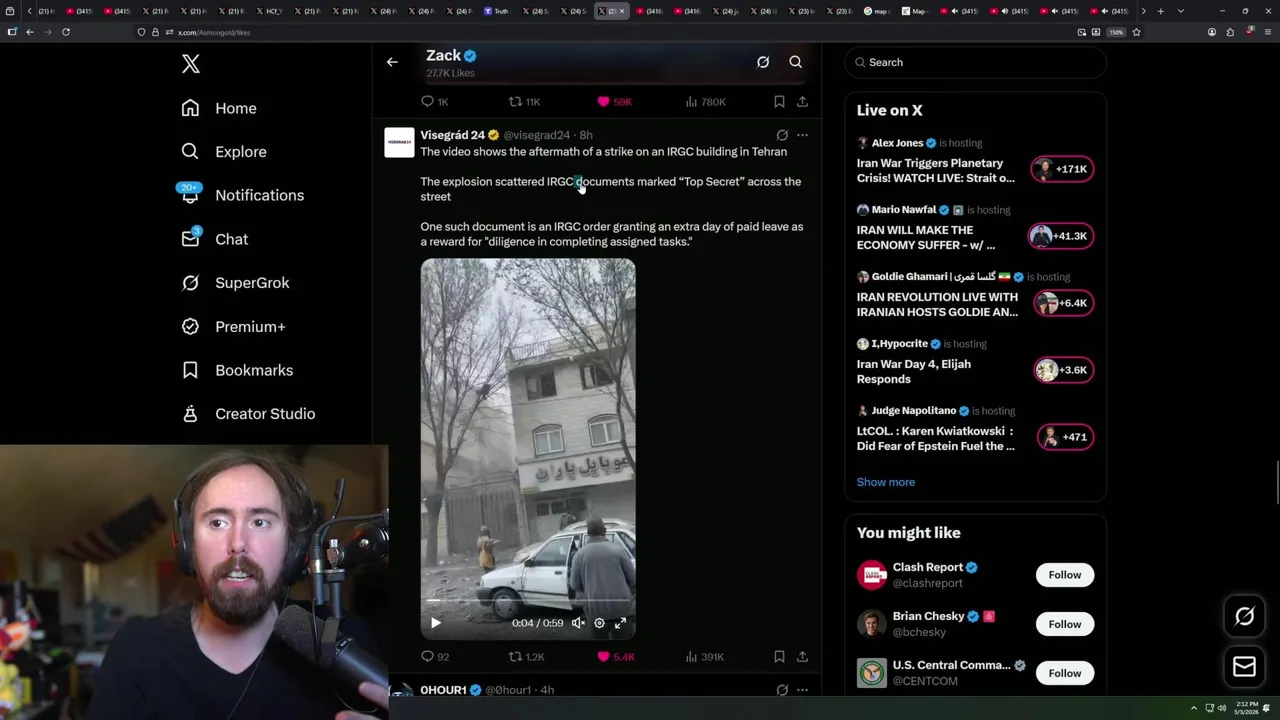Image resolution: width=1280 pixels, height=720 pixels.
Task: Join Goldie Ghamari space with +6.4K
Action: 1064,303
